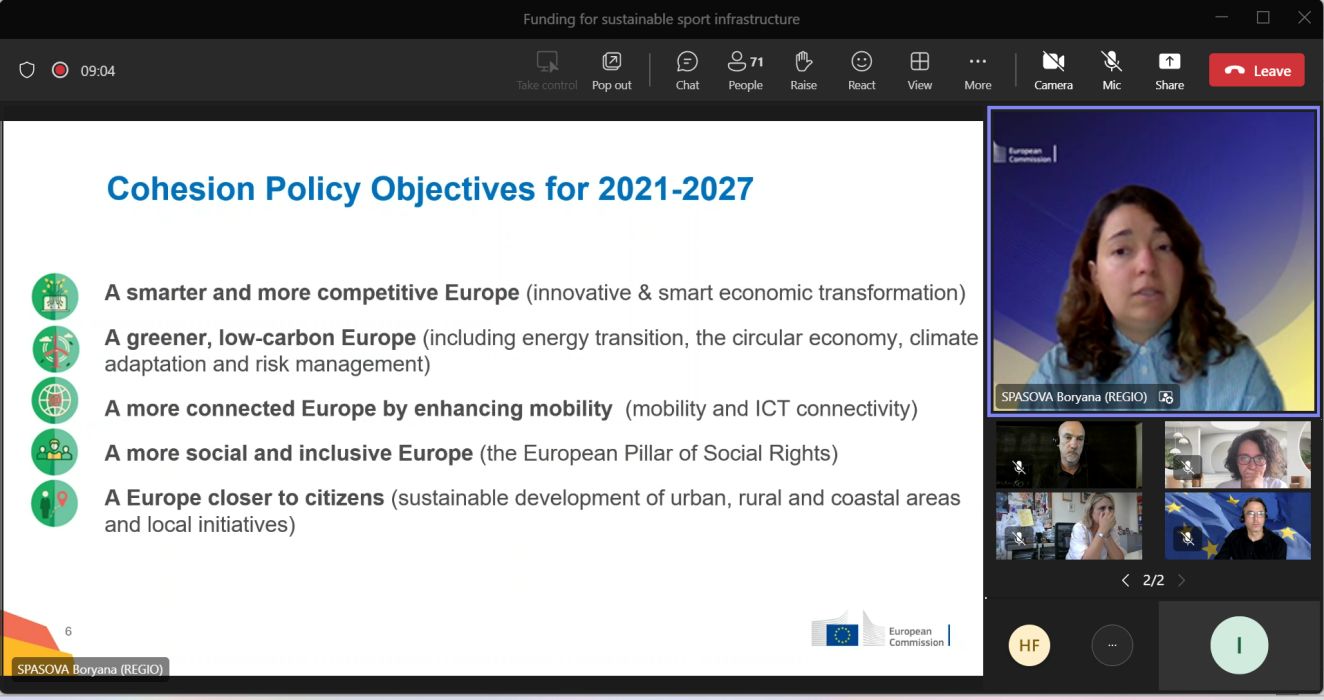1324x700 pixels.
Task: Select the video tile with EU flag background
Action: pyautogui.click(x=1237, y=525)
